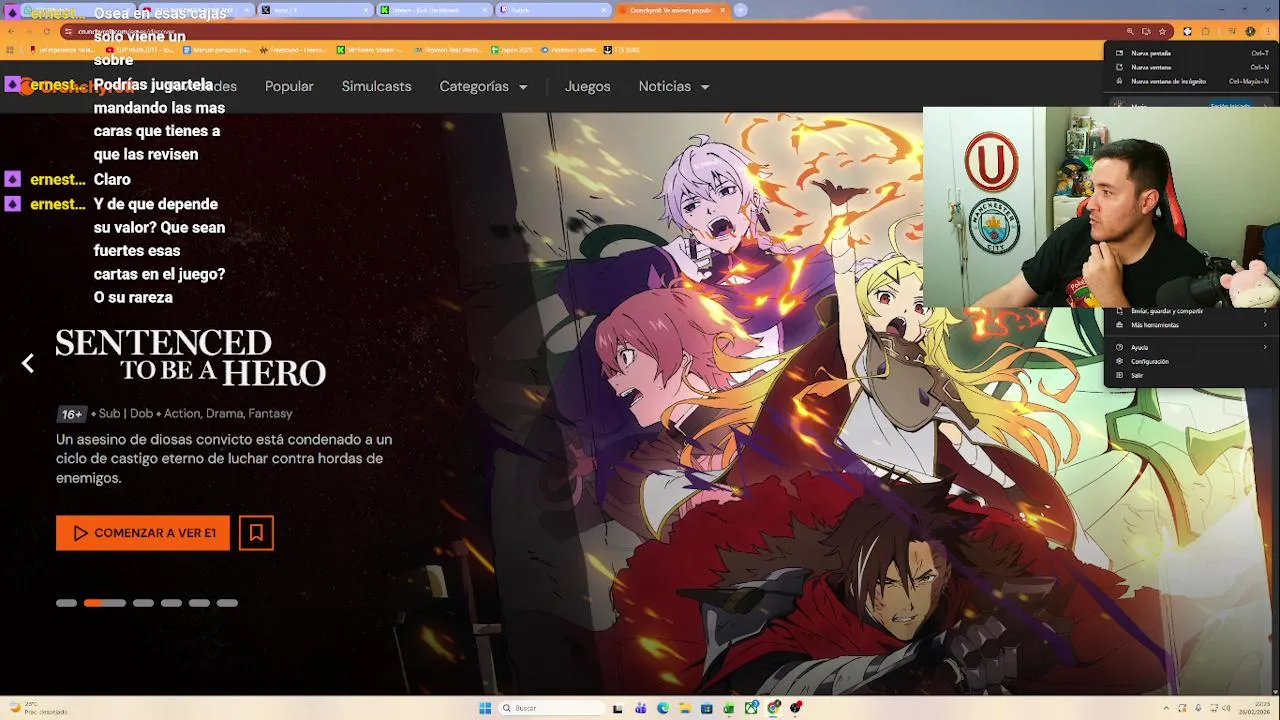Image resolution: width=1280 pixels, height=720 pixels.
Task: Open Microsoft Teams from taskbar
Action: (x=640, y=708)
